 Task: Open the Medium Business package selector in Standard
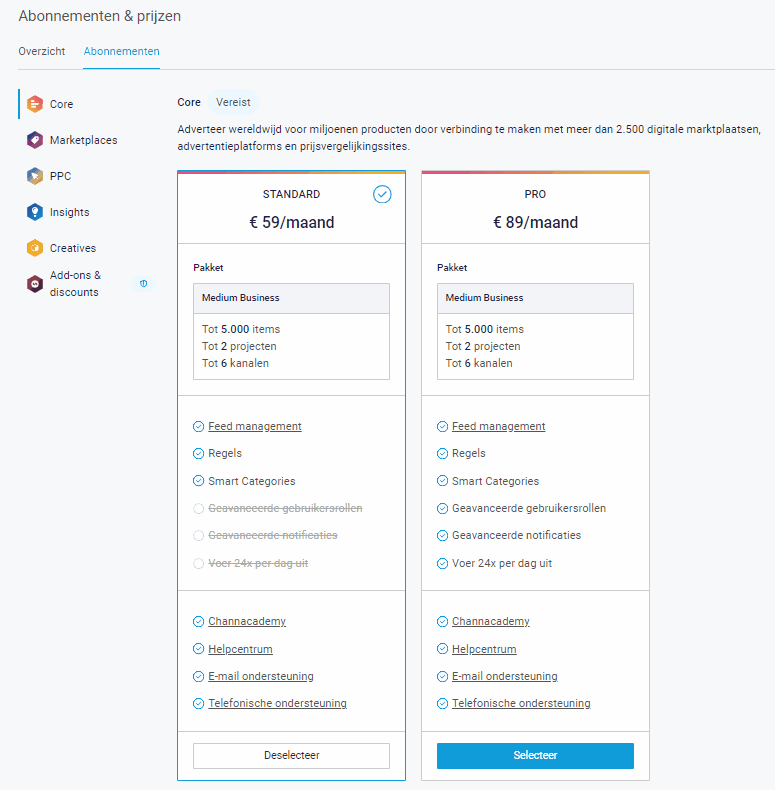coord(291,298)
